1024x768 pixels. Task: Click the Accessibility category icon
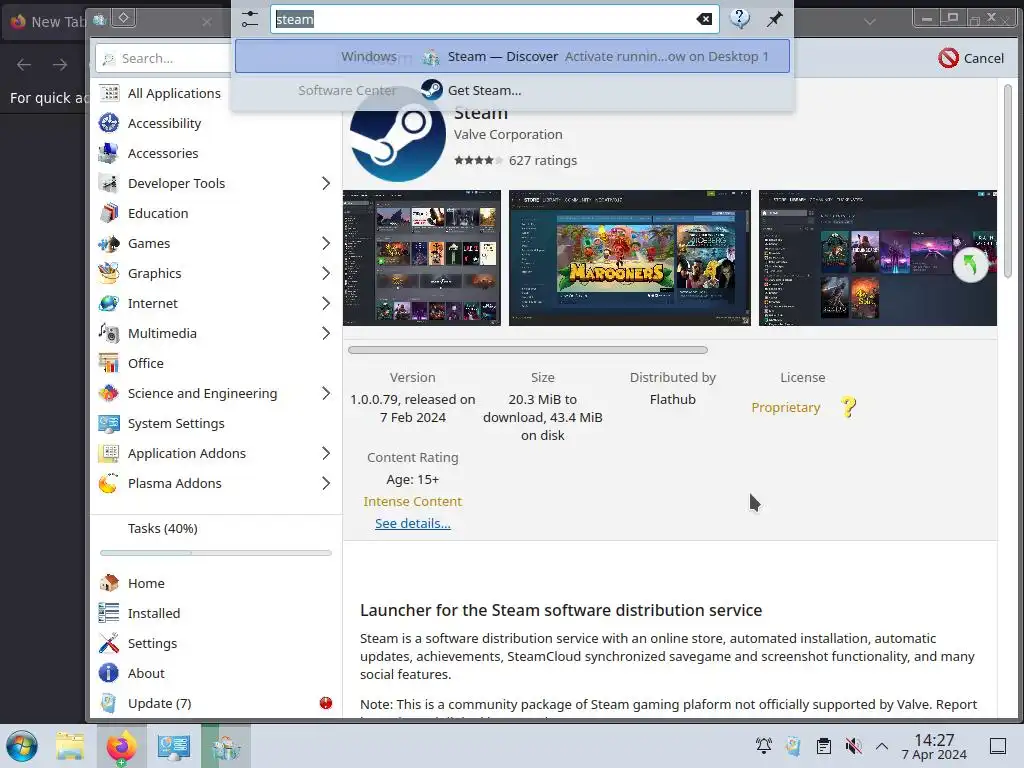108,123
